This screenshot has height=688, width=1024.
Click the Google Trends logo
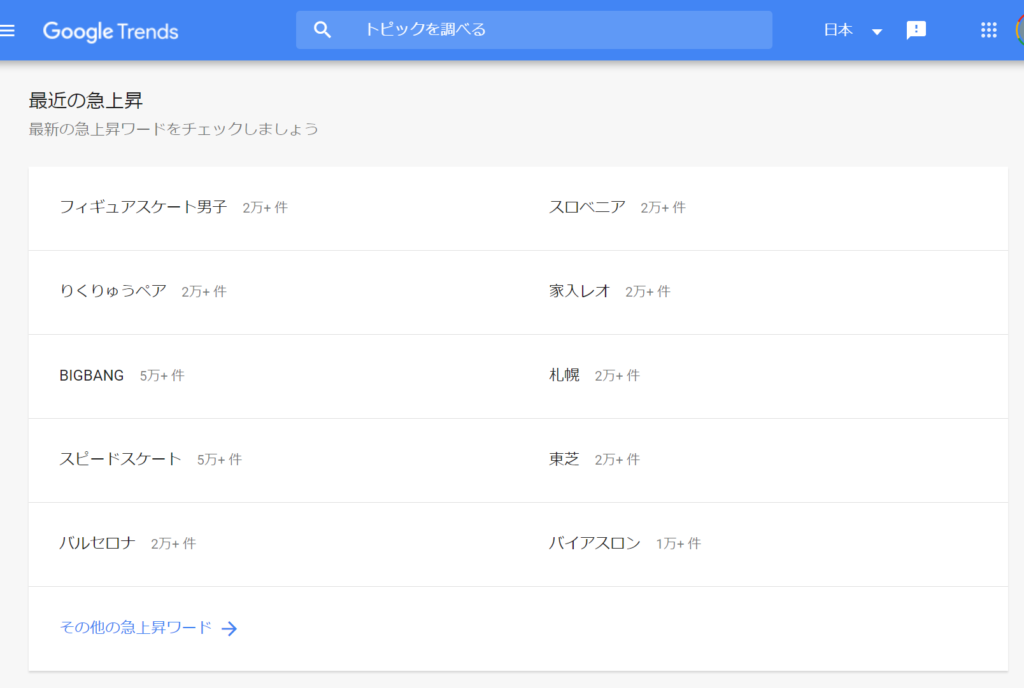click(x=110, y=31)
